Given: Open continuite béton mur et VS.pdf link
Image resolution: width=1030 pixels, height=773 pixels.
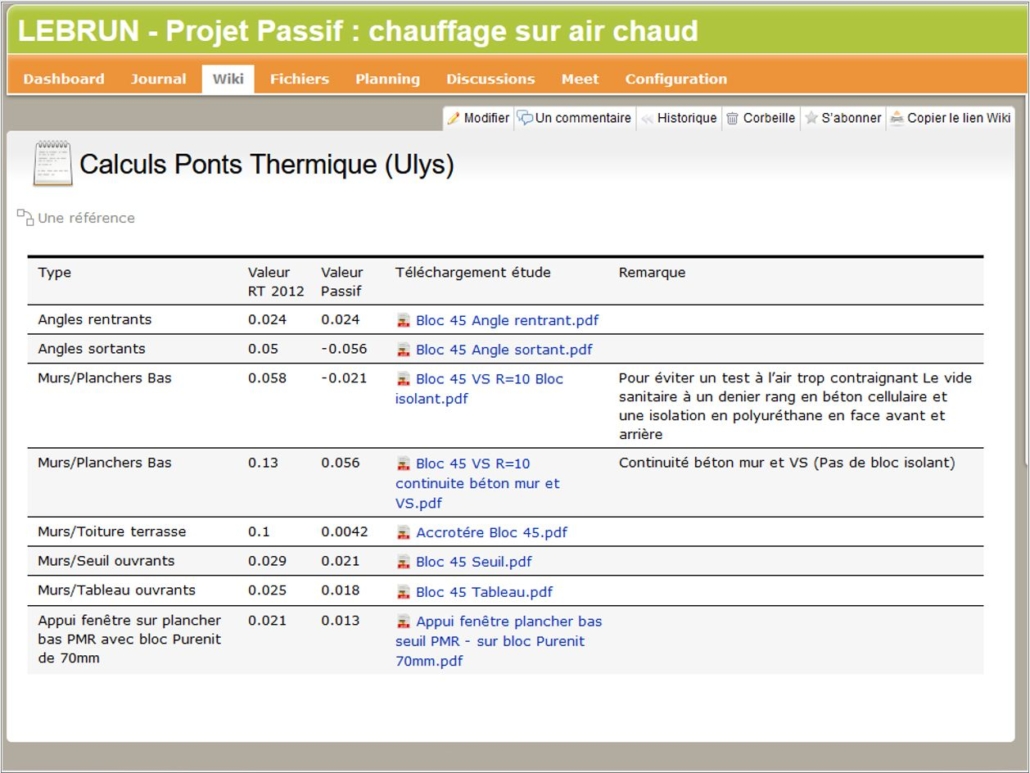Looking at the screenshot, I should [x=478, y=483].
